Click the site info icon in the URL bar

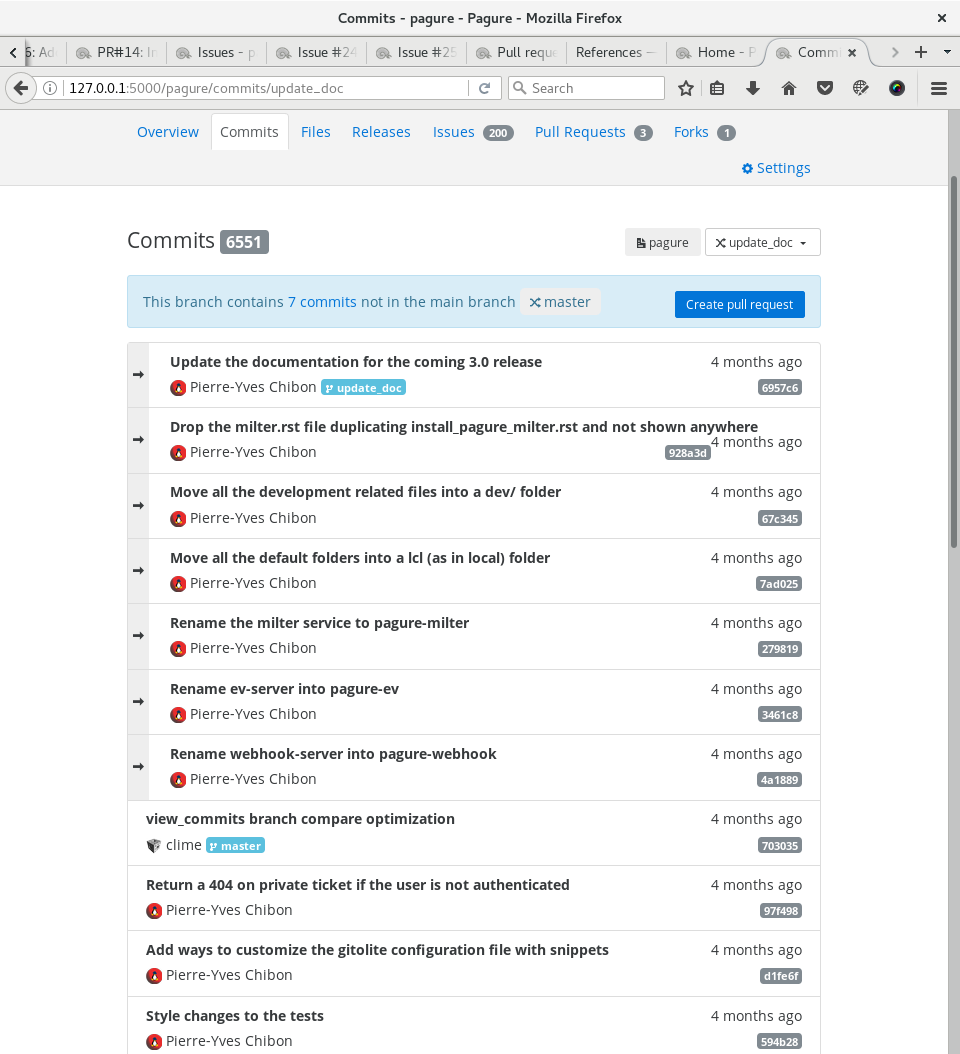pos(50,88)
